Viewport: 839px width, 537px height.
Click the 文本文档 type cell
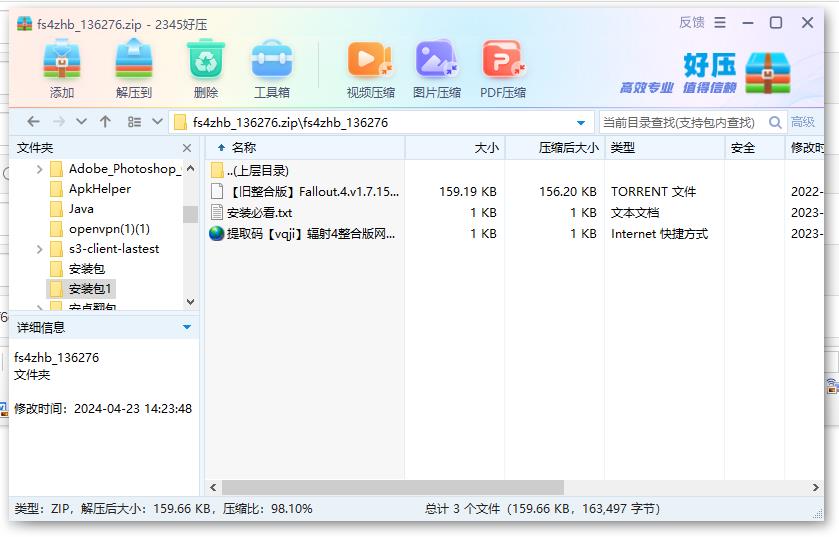(x=635, y=213)
